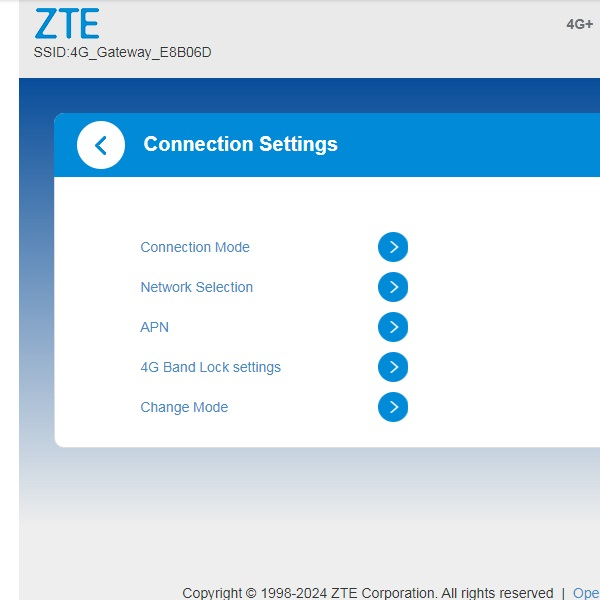Screen dimensions: 600x600
Task: Go back using the left chevron button
Action: (x=100, y=145)
